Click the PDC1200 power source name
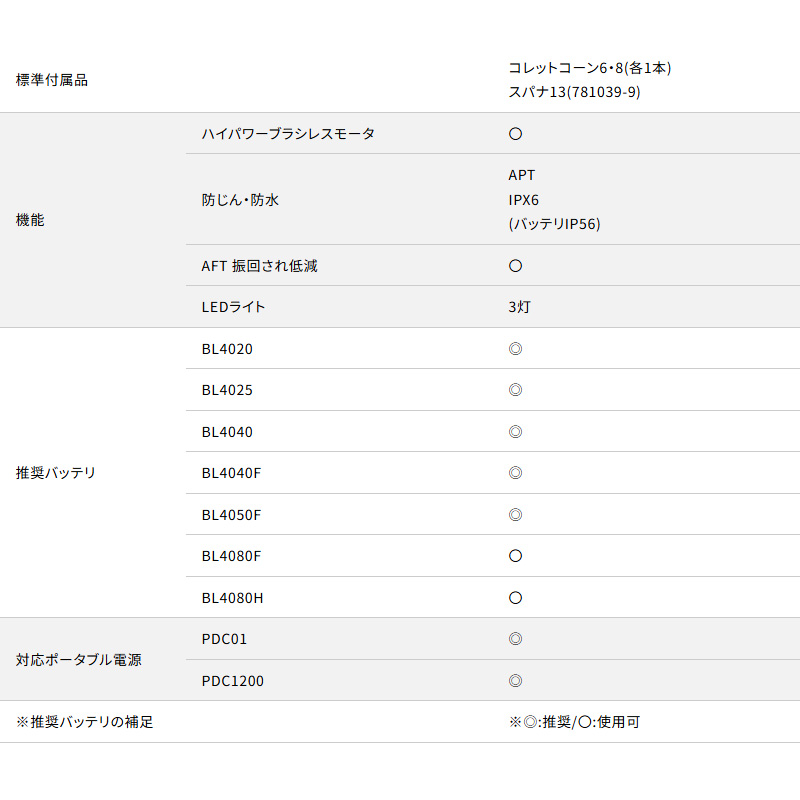Screen dimensions: 800x800 (x=233, y=681)
